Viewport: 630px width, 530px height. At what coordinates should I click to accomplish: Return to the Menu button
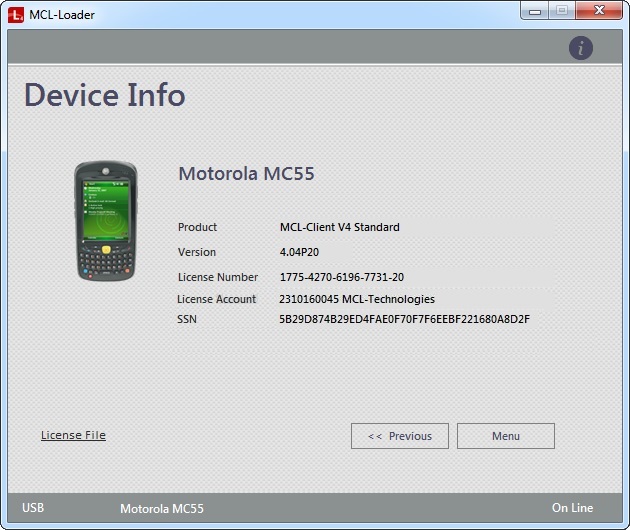506,436
